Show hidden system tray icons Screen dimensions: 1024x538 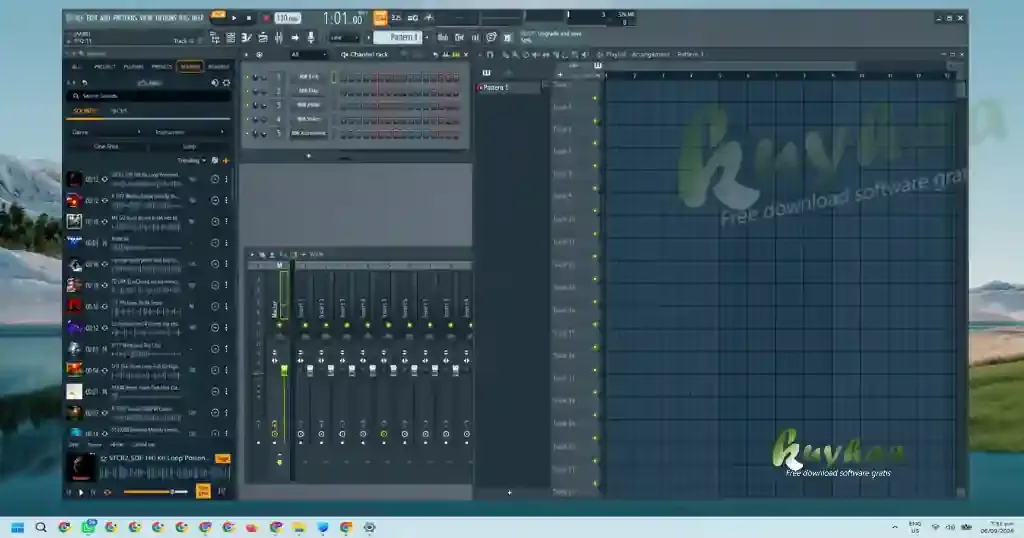(895, 528)
